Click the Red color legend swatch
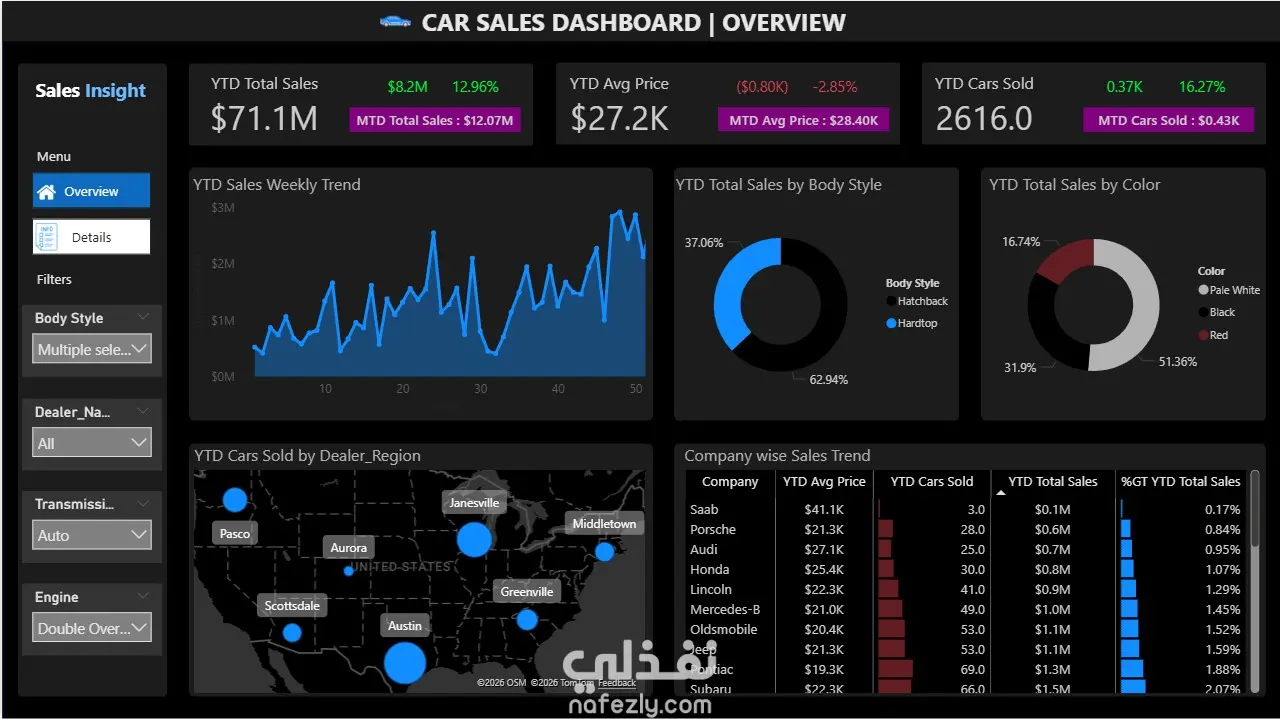This screenshot has height=719, width=1280. [x=1203, y=335]
